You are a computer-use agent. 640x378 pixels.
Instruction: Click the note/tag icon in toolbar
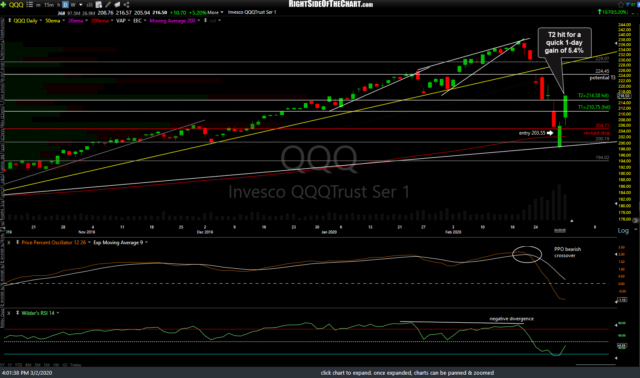coord(117,4)
